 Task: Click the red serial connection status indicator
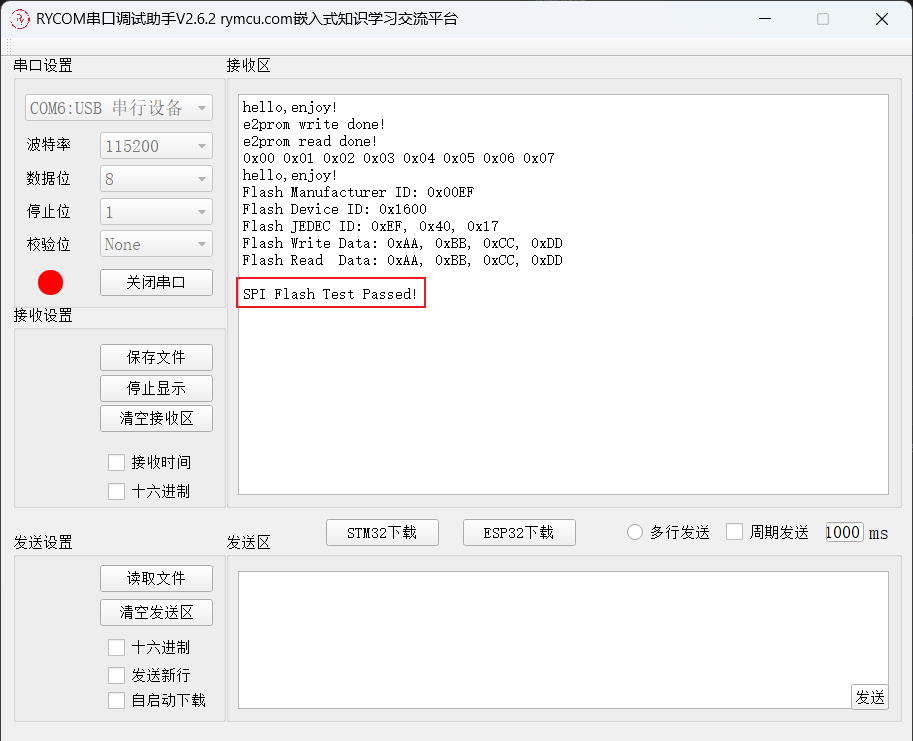(50, 282)
